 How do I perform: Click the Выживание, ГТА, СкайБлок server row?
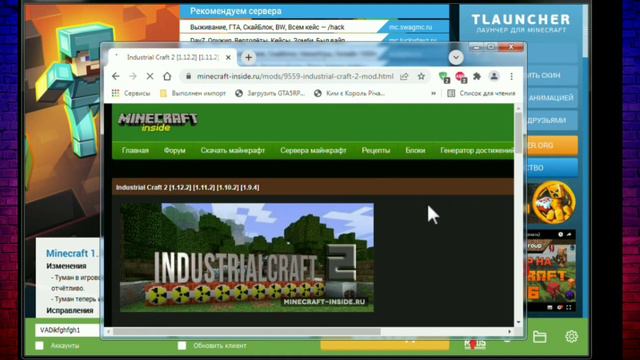click(x=267, y=27)
